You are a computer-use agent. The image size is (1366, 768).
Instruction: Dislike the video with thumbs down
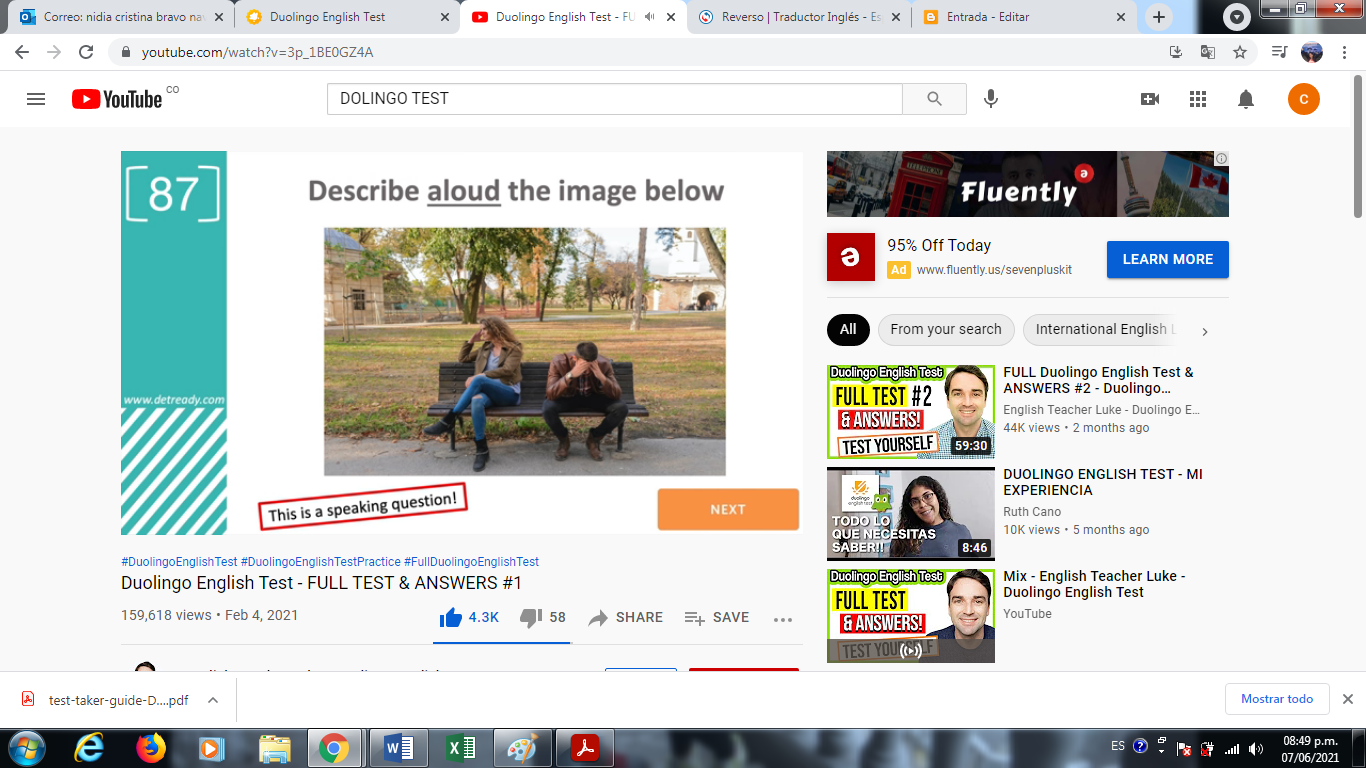531,617
